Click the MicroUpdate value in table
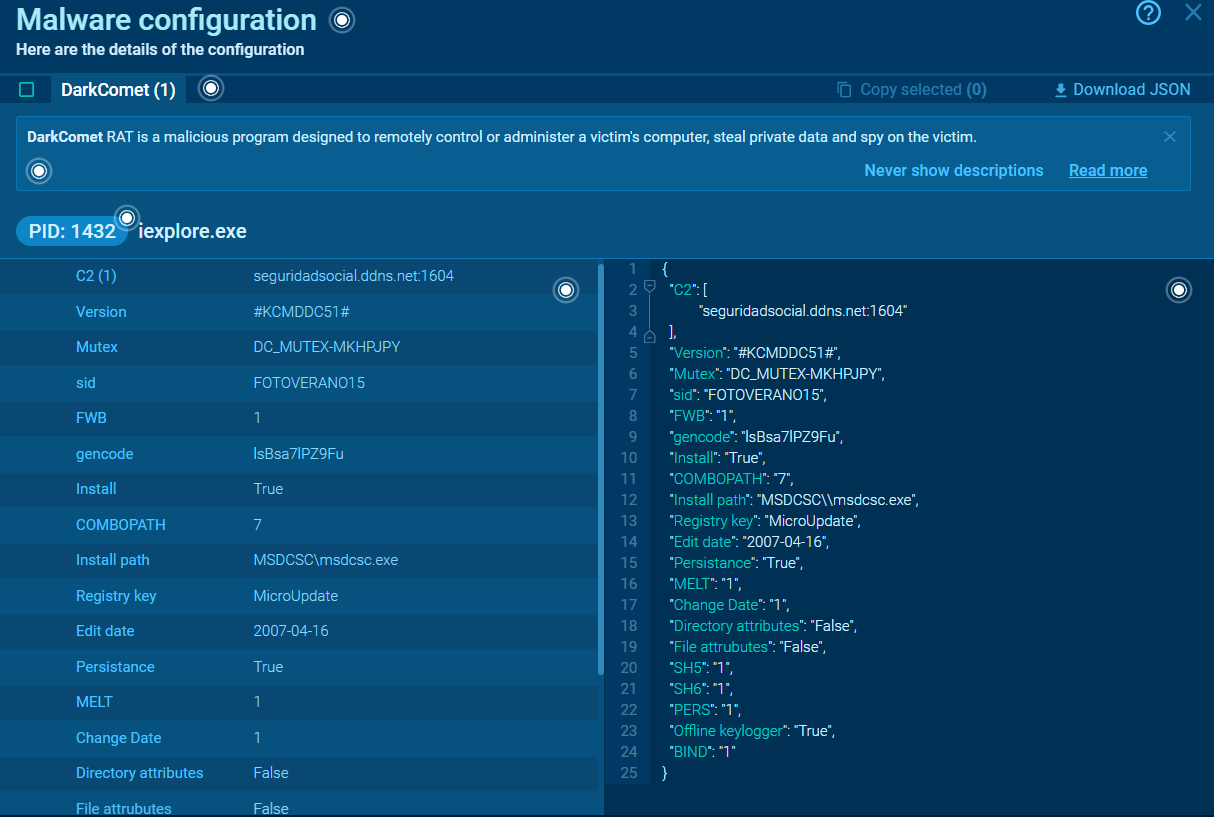1214x817 pixels. click(296, 596)
